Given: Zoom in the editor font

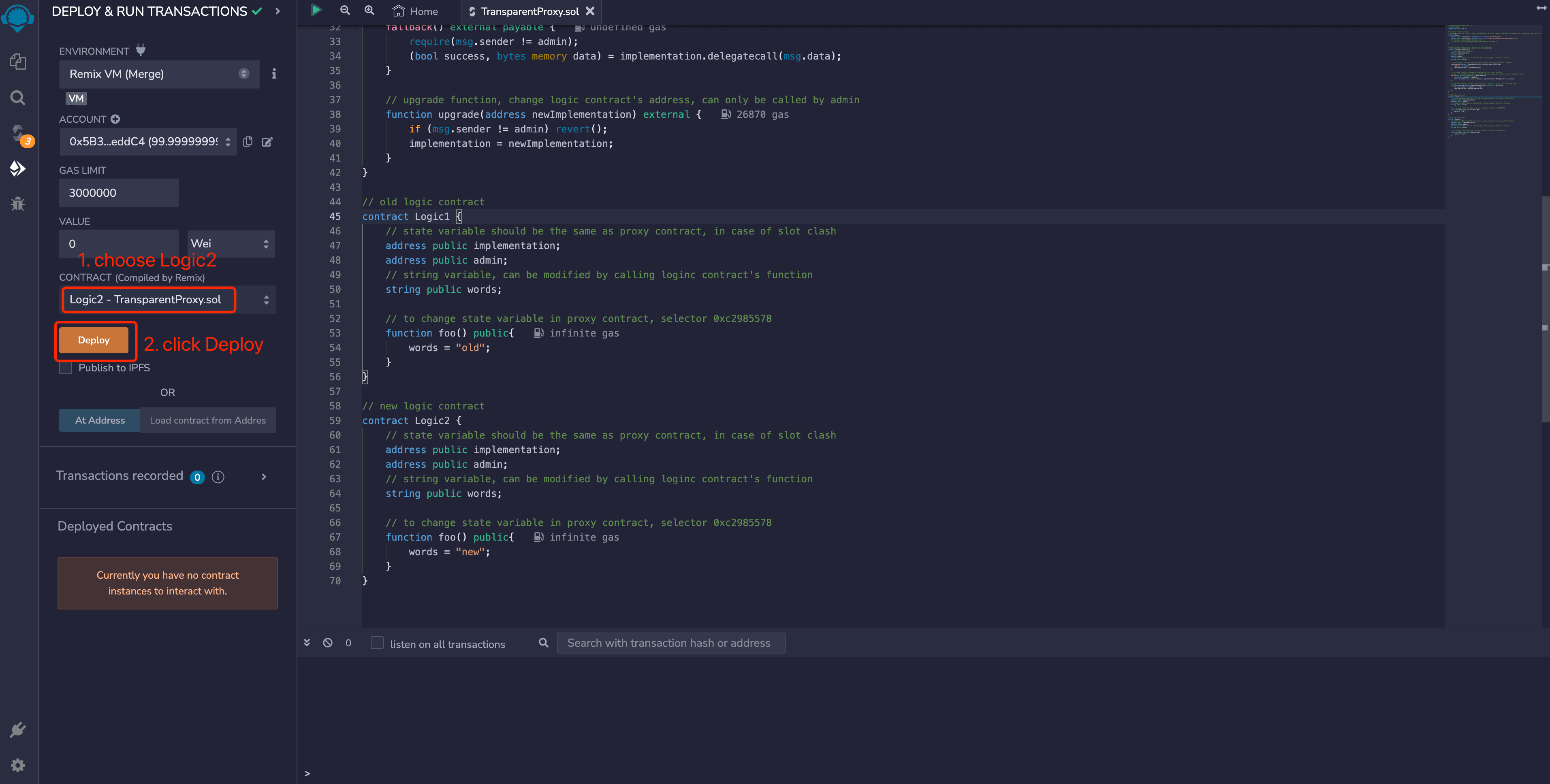Looking at the screenshot, I should point(369,10).
